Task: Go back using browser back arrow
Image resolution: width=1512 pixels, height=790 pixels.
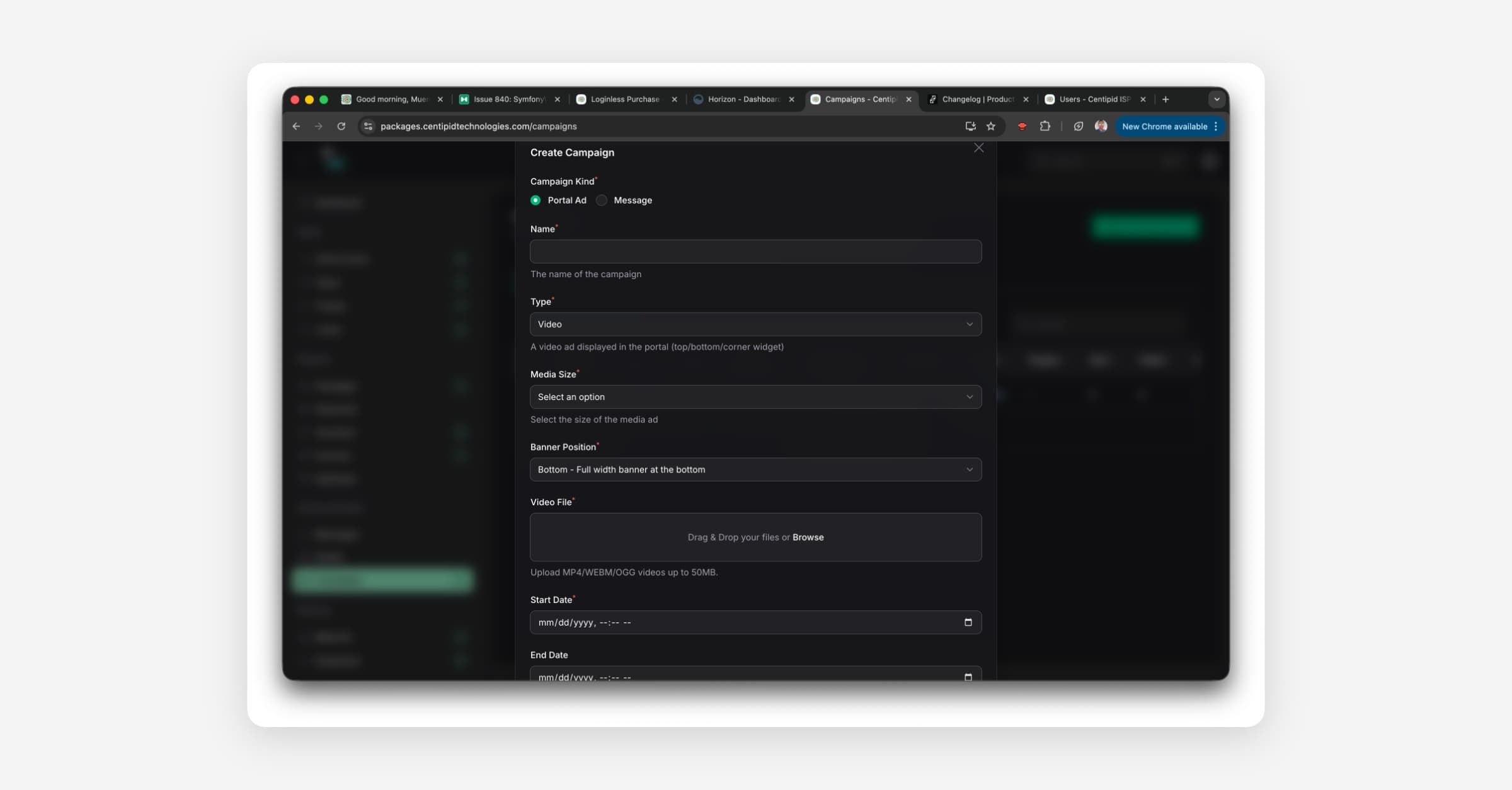Action: click(x=296, y=127)
